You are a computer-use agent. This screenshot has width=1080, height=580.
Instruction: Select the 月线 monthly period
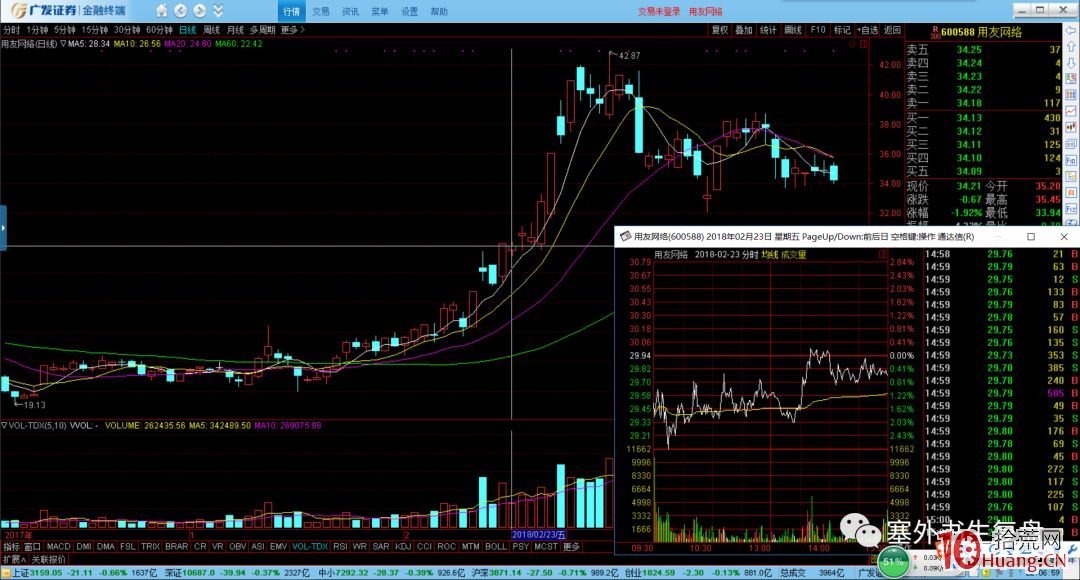coord(235,30)
